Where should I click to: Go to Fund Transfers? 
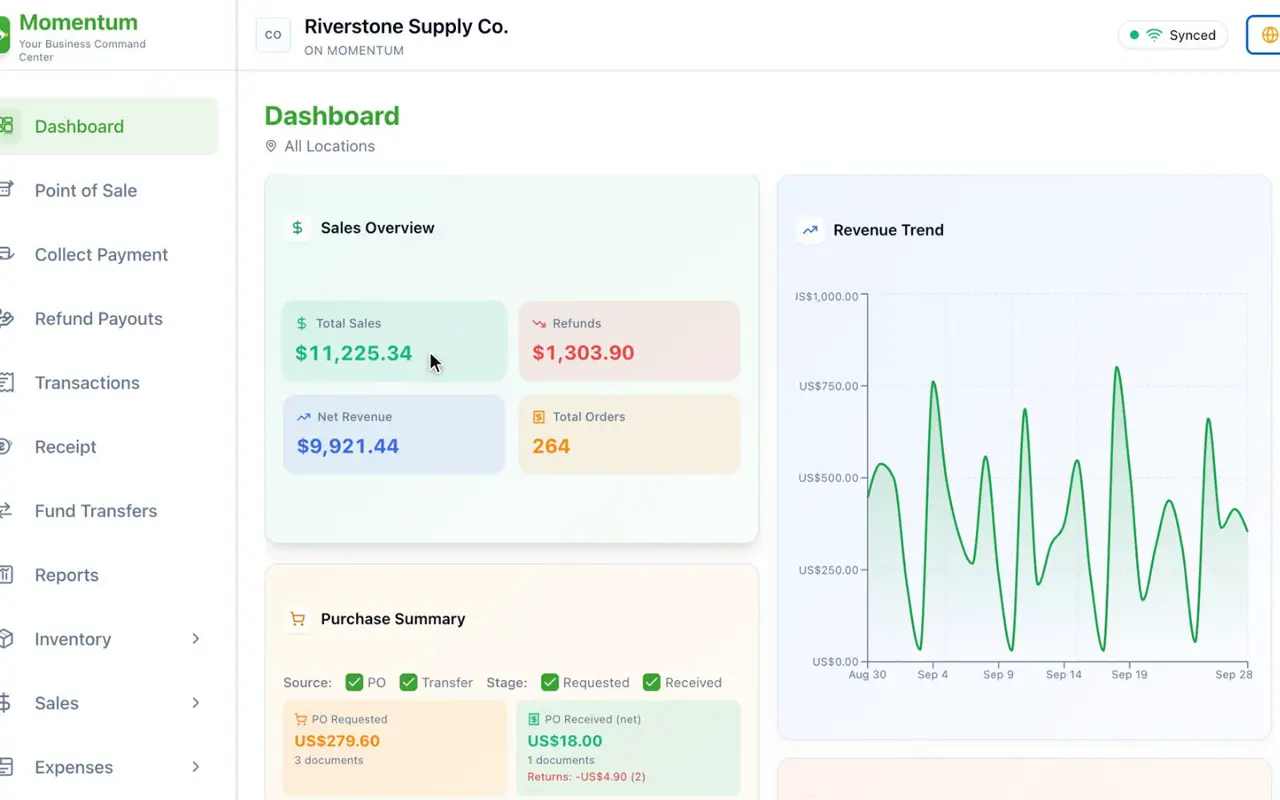pyautogui.click(x=108, y=510)
